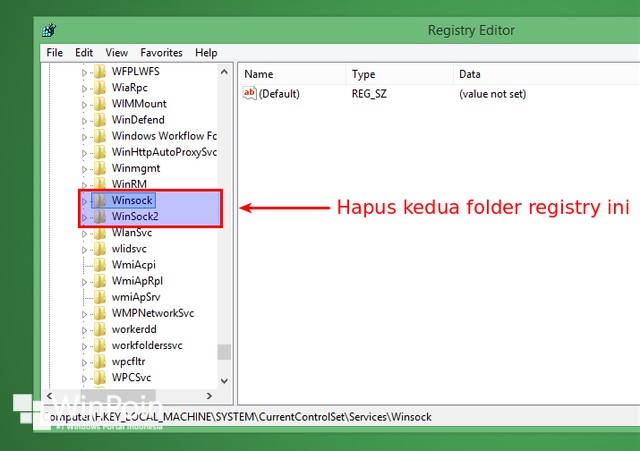Sort values by Data column header

547,74
